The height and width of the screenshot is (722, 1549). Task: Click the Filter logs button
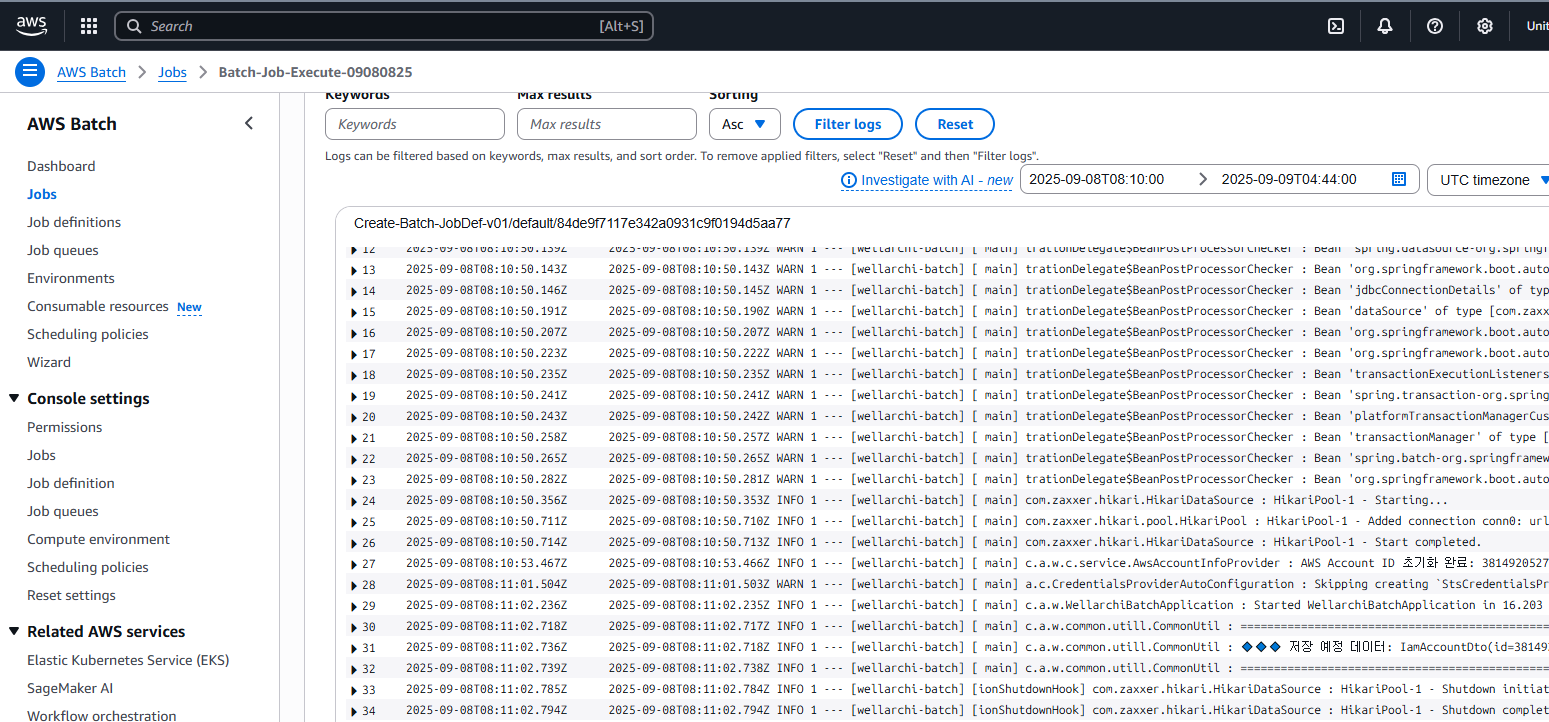click(848, 124)
